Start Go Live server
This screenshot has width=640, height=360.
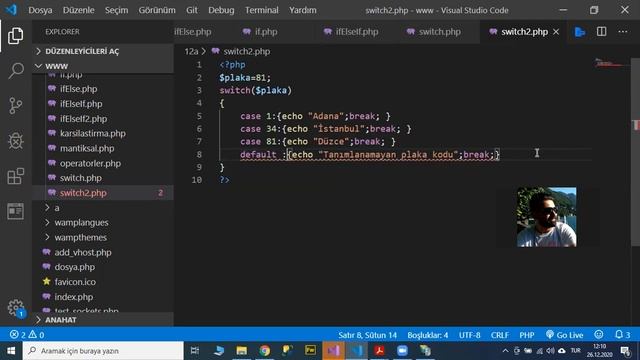[x=564, y=335]
